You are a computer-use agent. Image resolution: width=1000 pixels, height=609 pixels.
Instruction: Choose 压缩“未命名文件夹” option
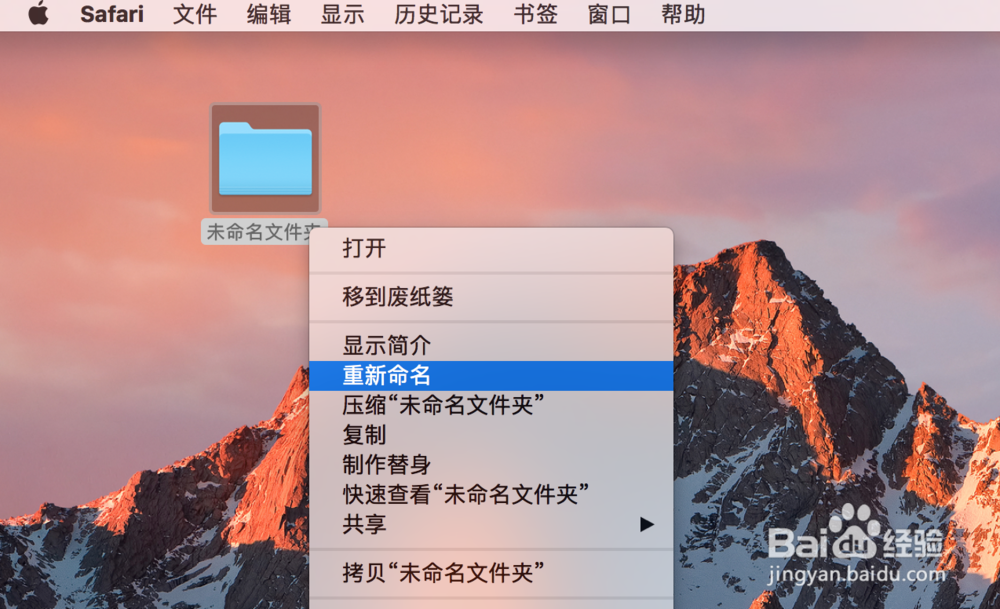pyautogui.click(x=491, y=405)
